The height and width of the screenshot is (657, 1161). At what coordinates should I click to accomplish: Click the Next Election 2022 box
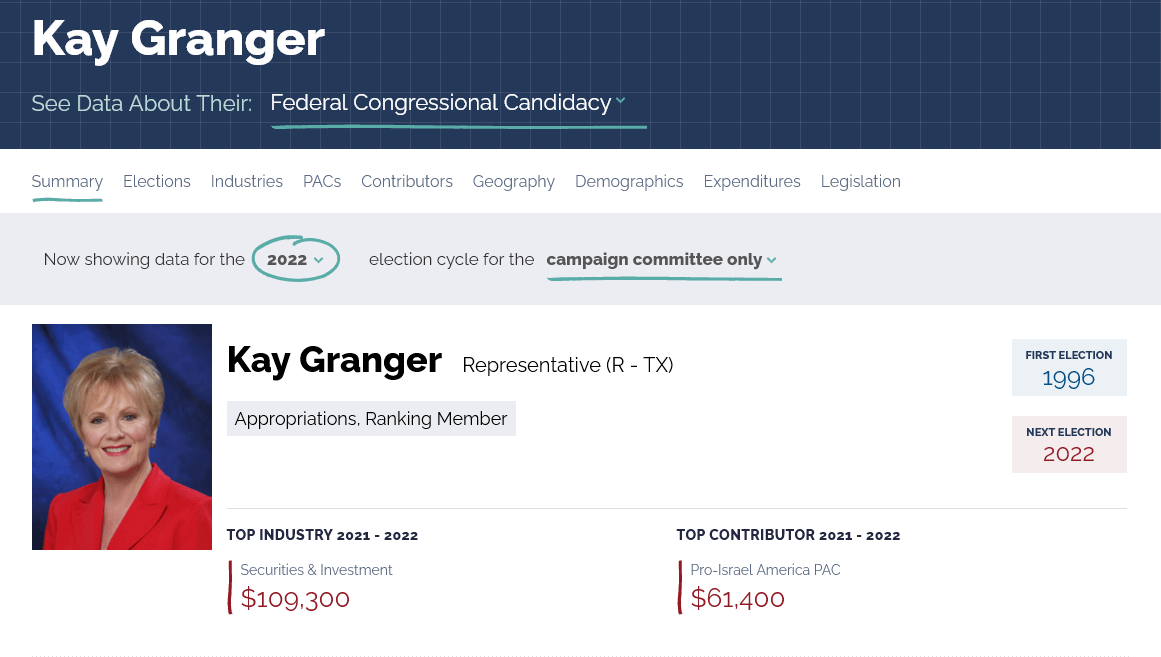coord(1068,444)
